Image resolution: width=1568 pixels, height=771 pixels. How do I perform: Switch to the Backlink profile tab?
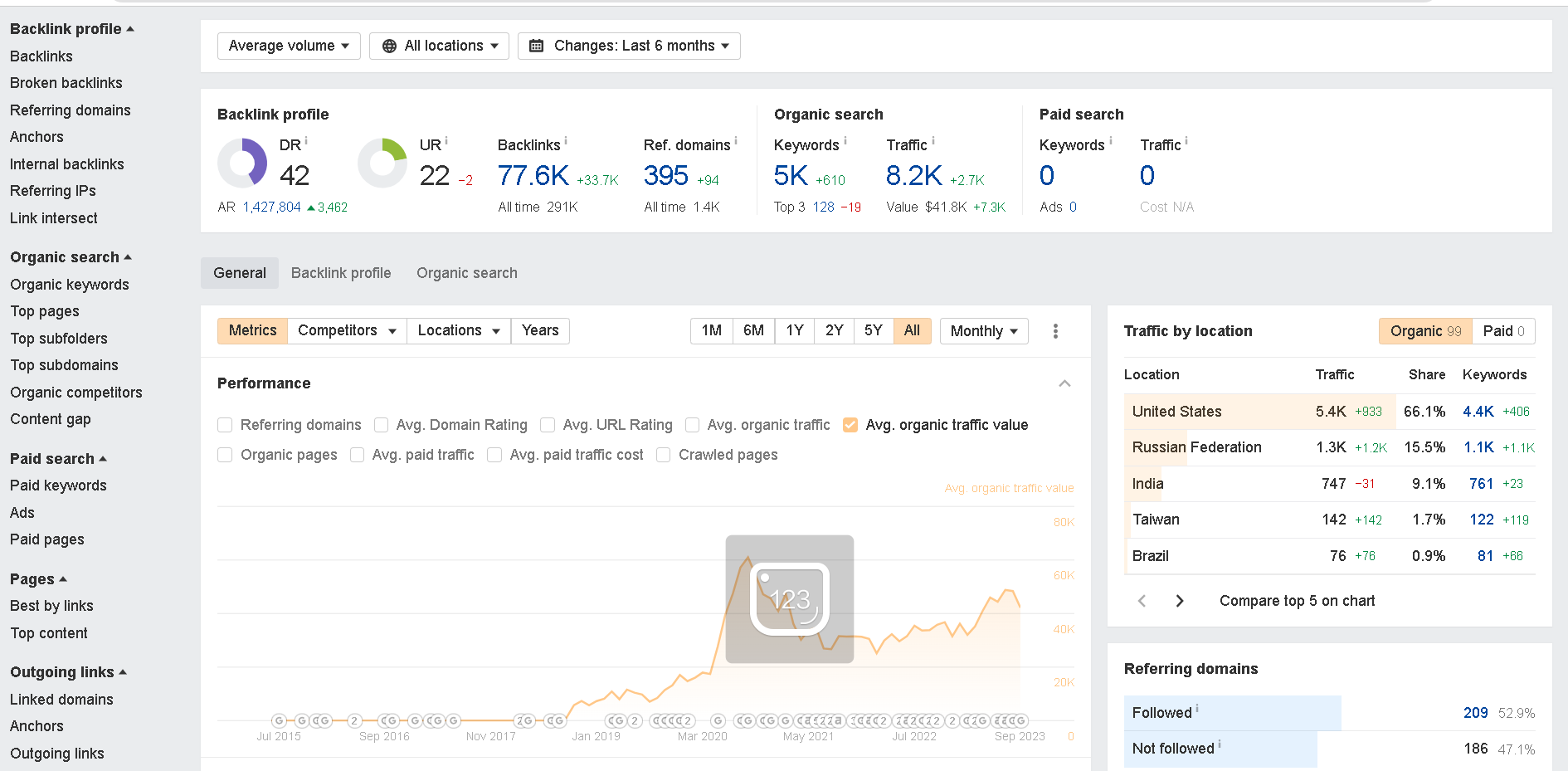pos(341,273)
